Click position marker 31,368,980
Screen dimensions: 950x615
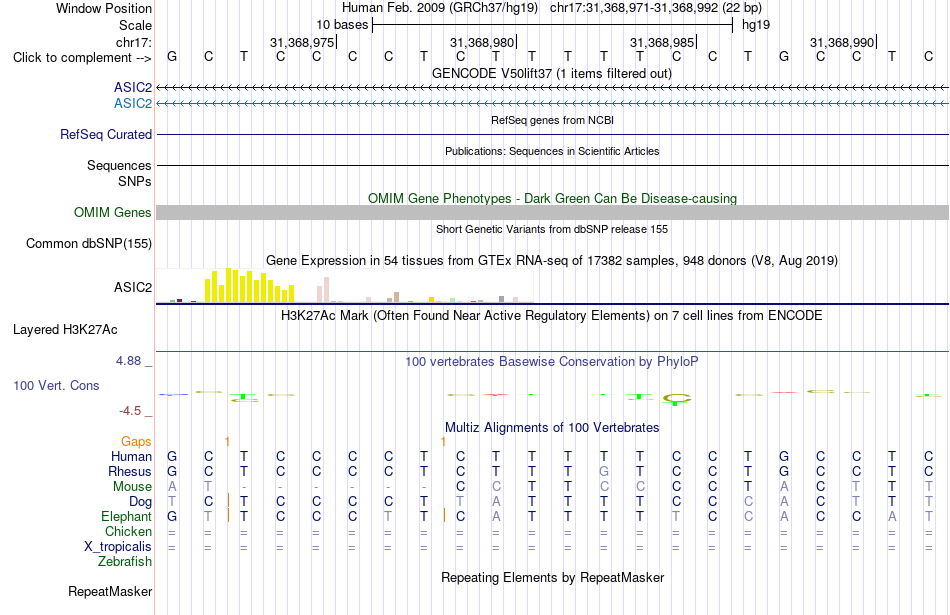[x=483, y=42]
